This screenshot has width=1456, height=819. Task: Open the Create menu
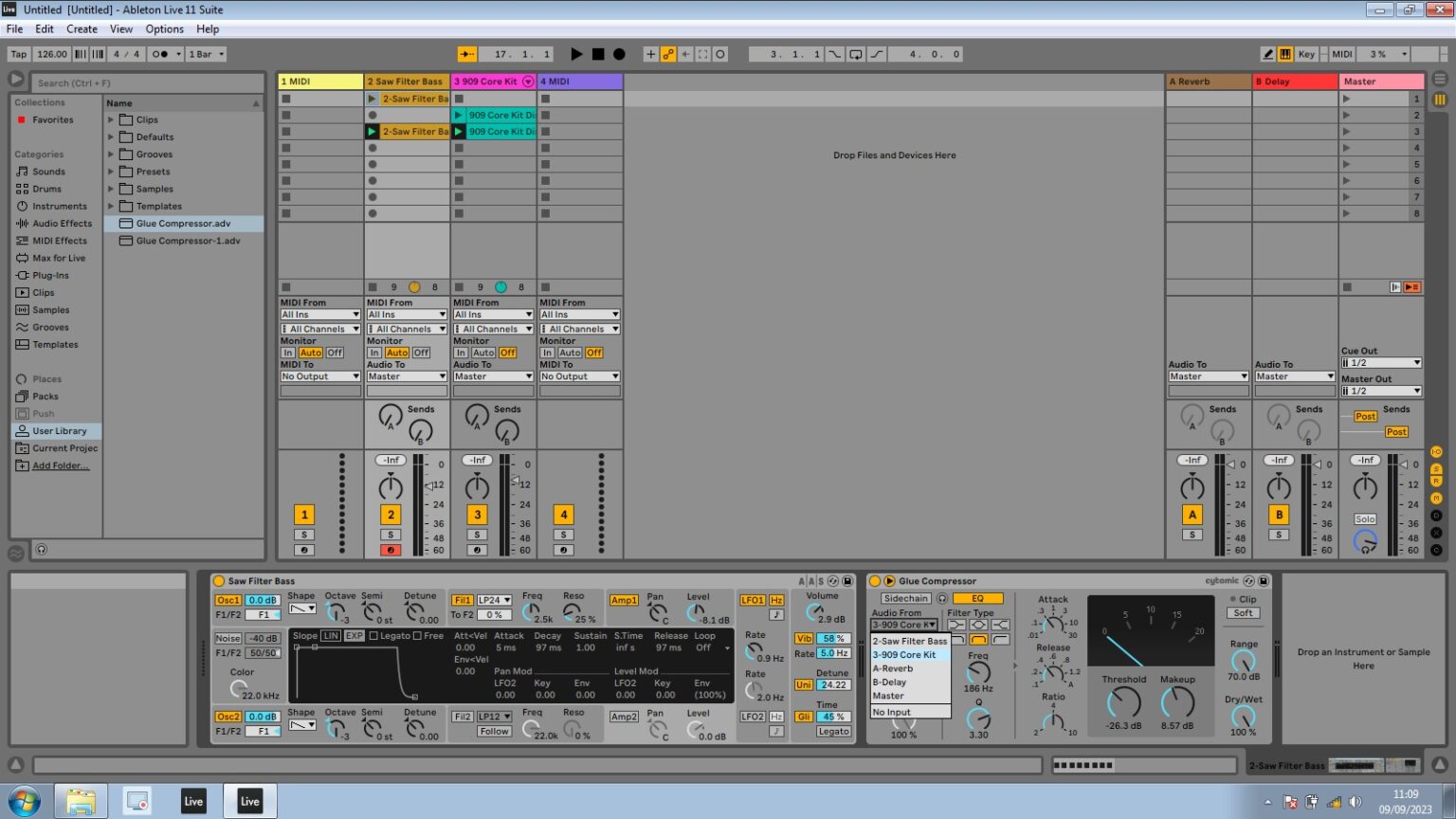(x=82, y=29)
